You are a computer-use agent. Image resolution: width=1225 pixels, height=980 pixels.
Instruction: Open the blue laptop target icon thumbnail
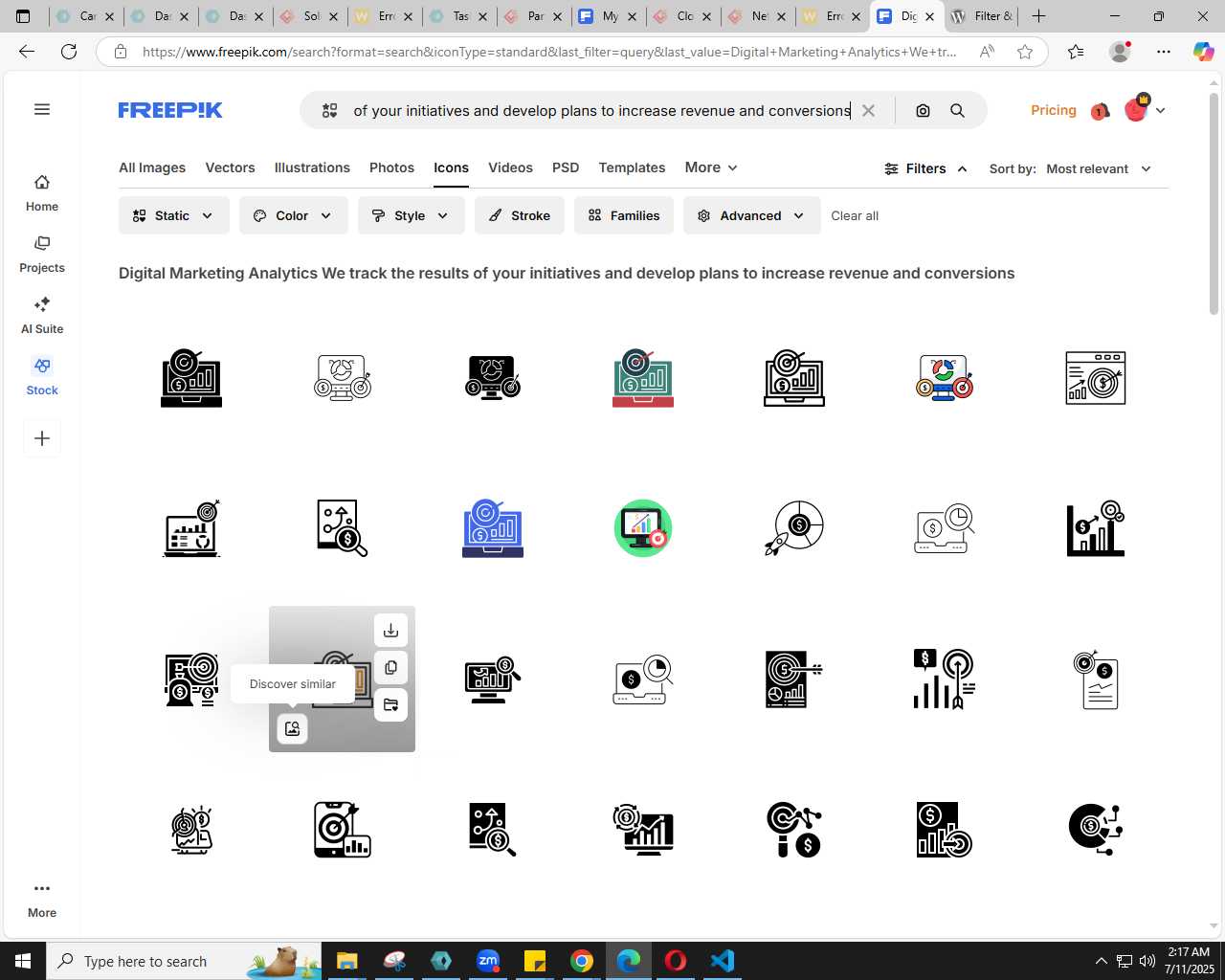click(493, 528)
